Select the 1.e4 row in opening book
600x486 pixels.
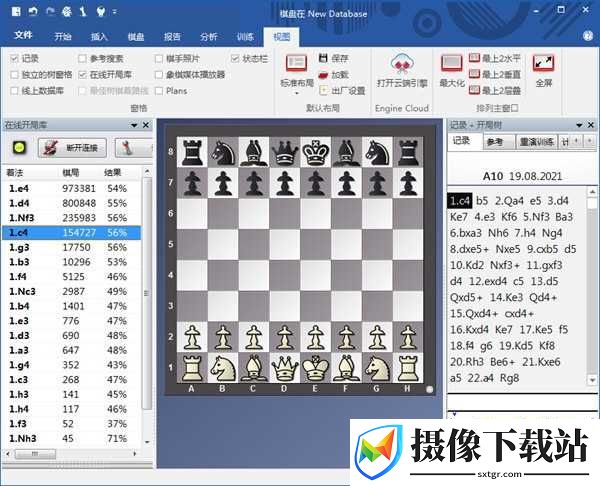click(x=71, y=188)
